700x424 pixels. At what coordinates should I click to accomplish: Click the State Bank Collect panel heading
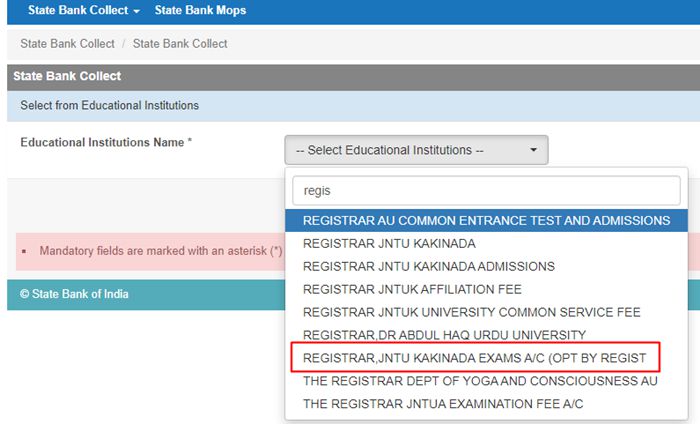click(67, 76)
